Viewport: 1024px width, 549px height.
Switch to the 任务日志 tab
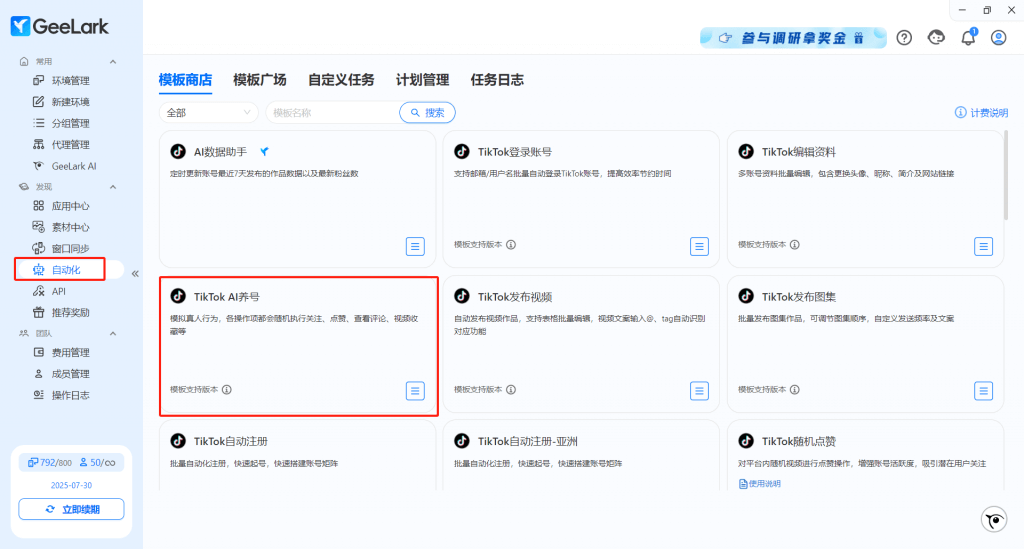coord(497,80)
